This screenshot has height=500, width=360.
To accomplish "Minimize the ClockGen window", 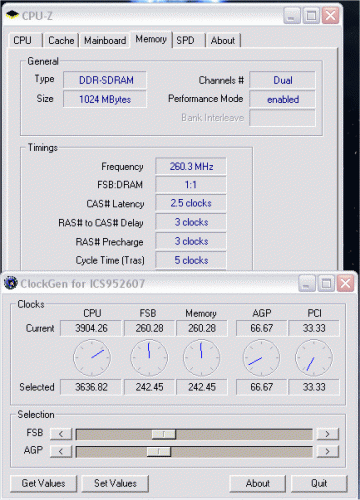I will tap(306, 284).
